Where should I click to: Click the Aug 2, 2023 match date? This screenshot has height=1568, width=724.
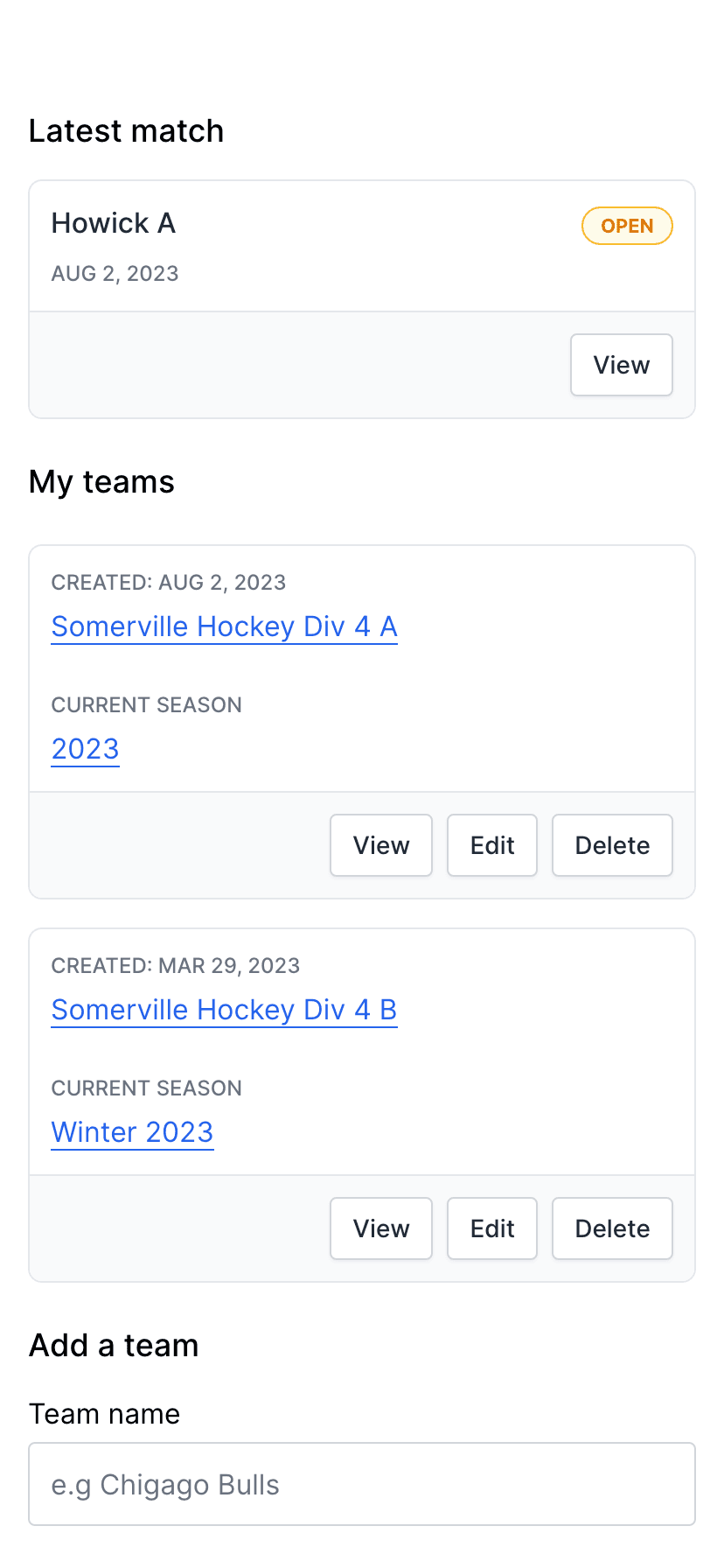coord(115,274)
